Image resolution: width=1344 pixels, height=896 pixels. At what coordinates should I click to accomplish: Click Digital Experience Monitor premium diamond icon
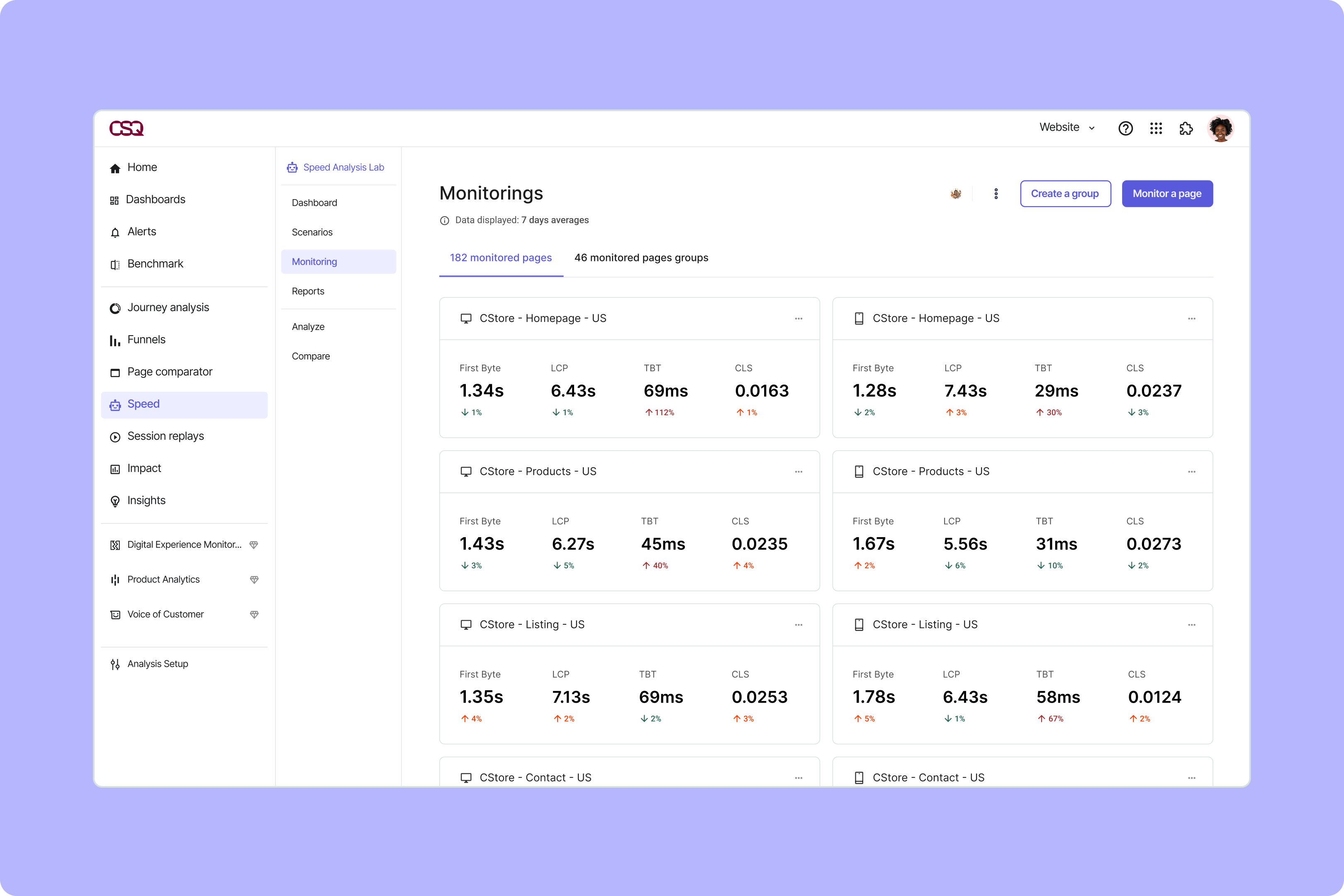254,545
